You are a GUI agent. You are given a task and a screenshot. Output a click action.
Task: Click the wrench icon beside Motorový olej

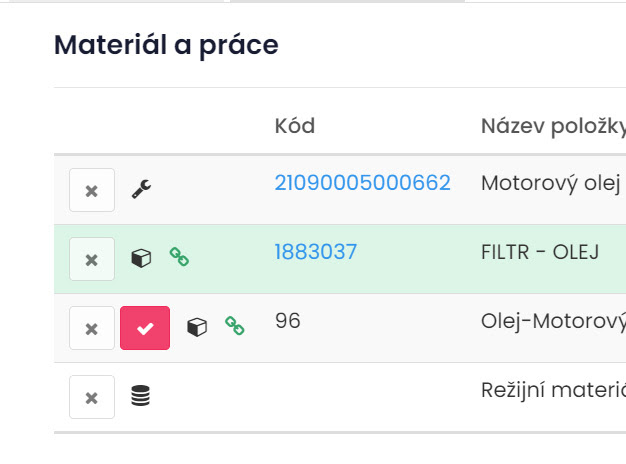coord(141,189)
